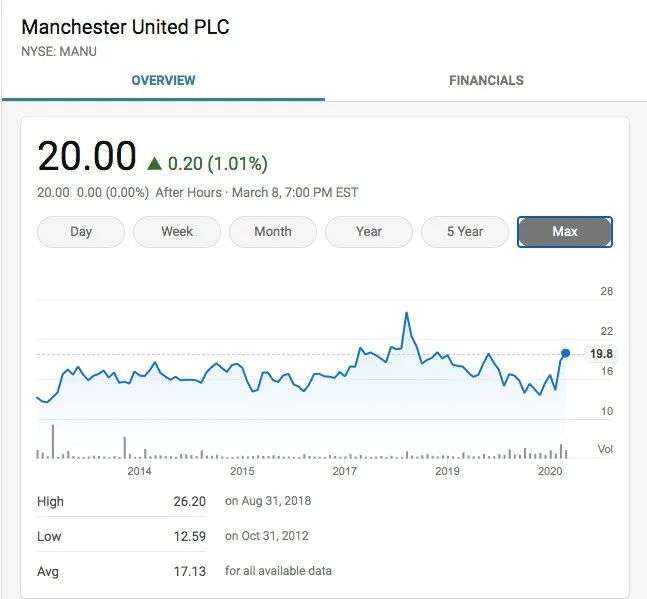
Task: Select the Day time range
Action: click(x=81, y=232)
